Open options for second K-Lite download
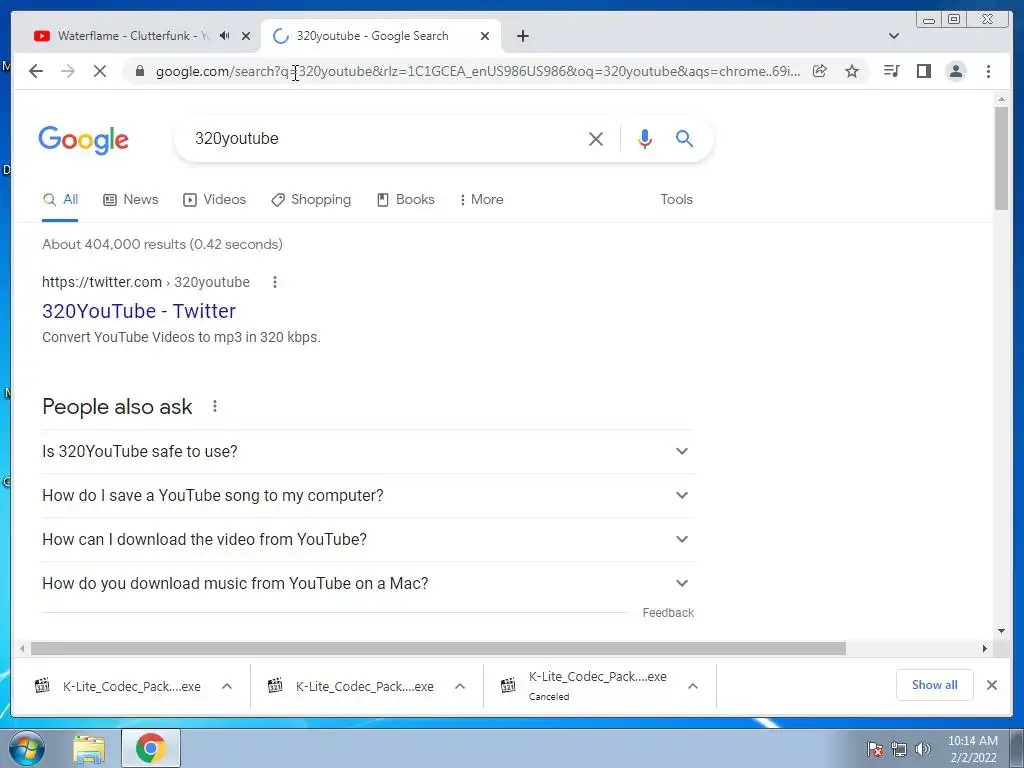 click(x=460, y=686)
